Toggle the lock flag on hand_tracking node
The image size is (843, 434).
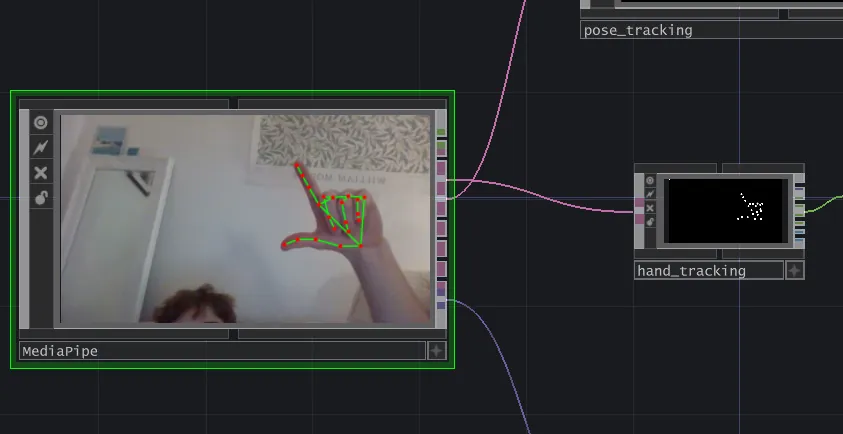tap(650, 222)
